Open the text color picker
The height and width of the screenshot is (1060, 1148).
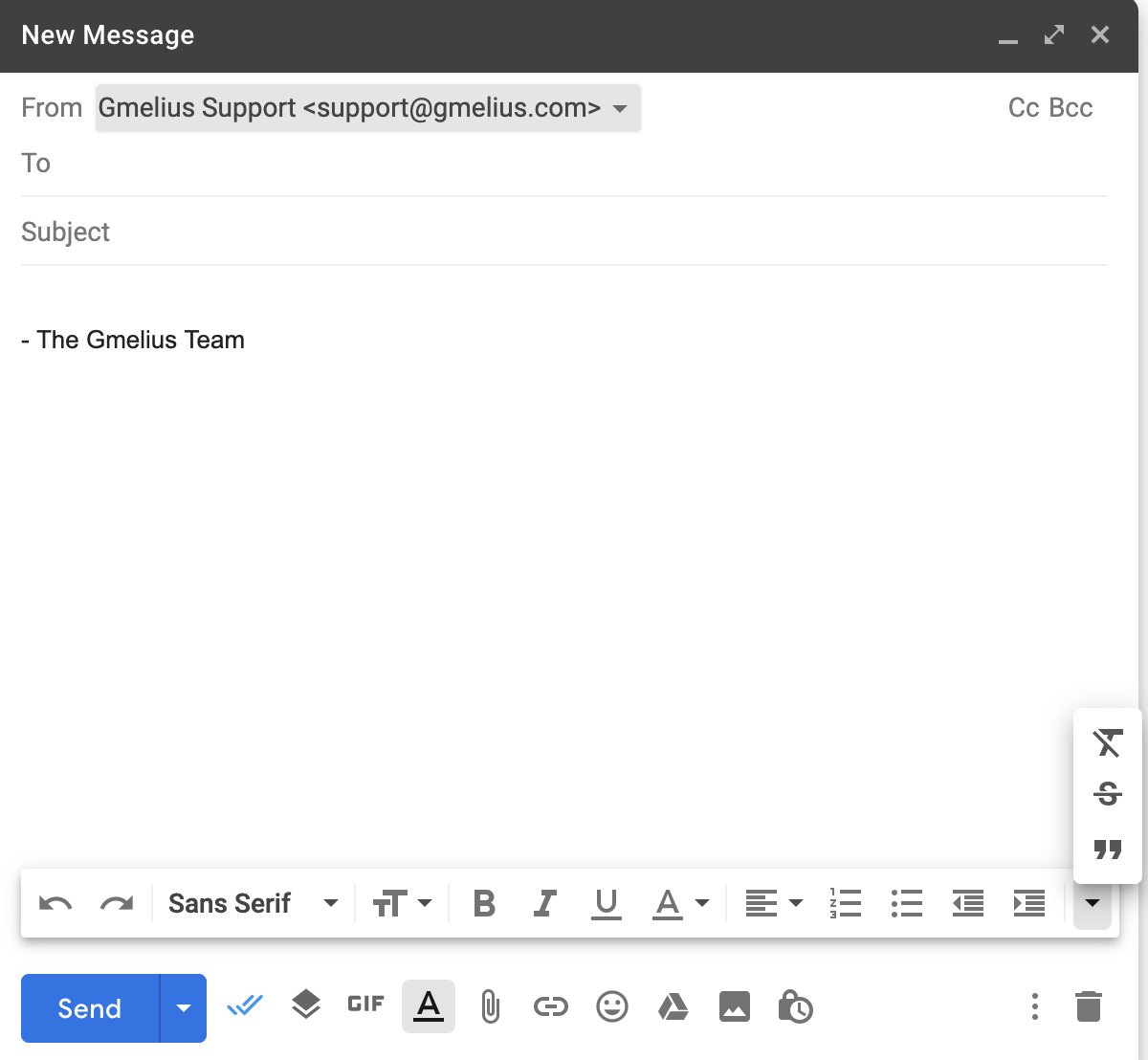click(680, 903)
